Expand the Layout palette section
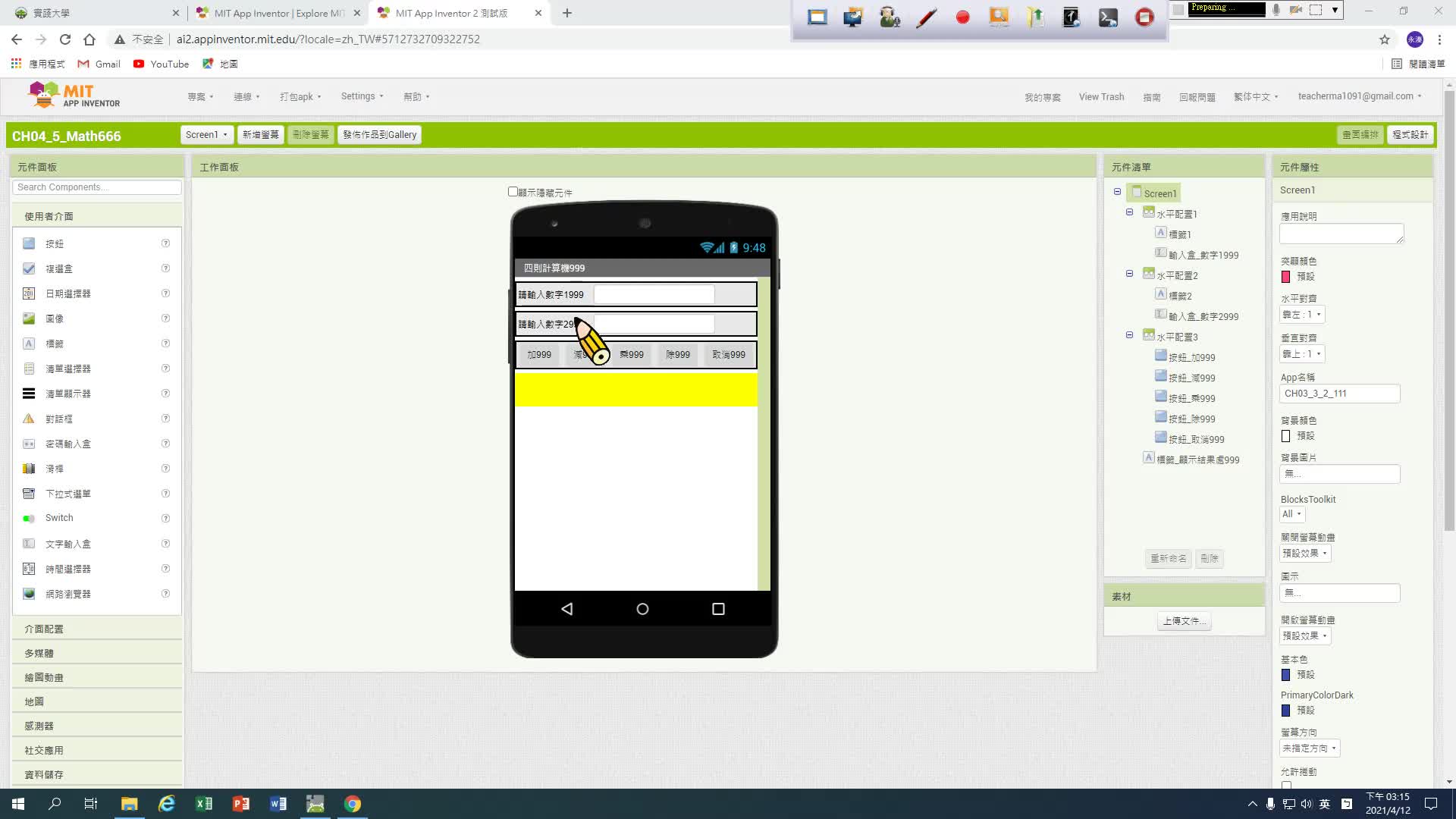Screen dimensions: 1456x819 (x=44, y=629)
